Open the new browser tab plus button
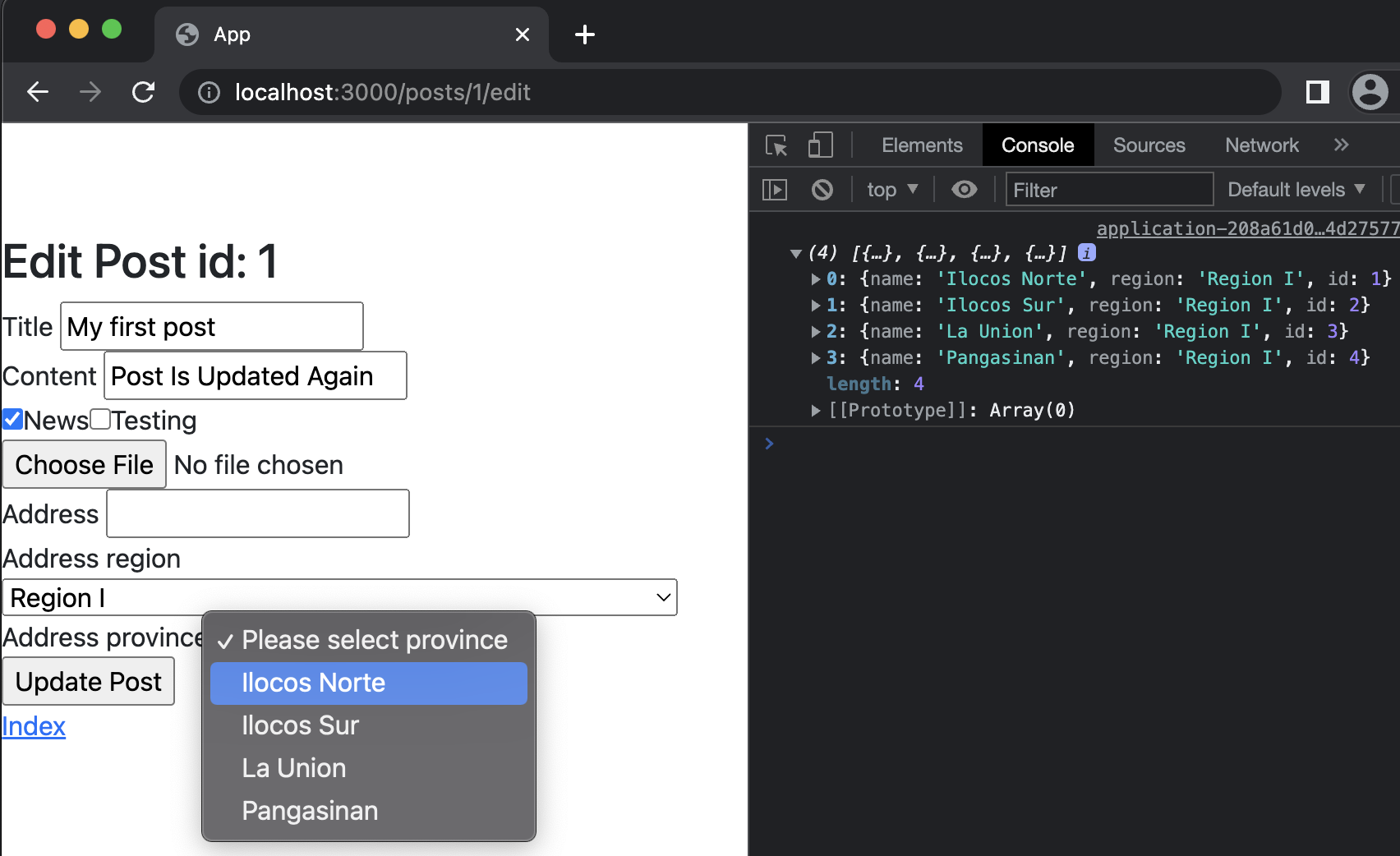Viewport: 1400px width, 856px height. [x=584, y=35]
